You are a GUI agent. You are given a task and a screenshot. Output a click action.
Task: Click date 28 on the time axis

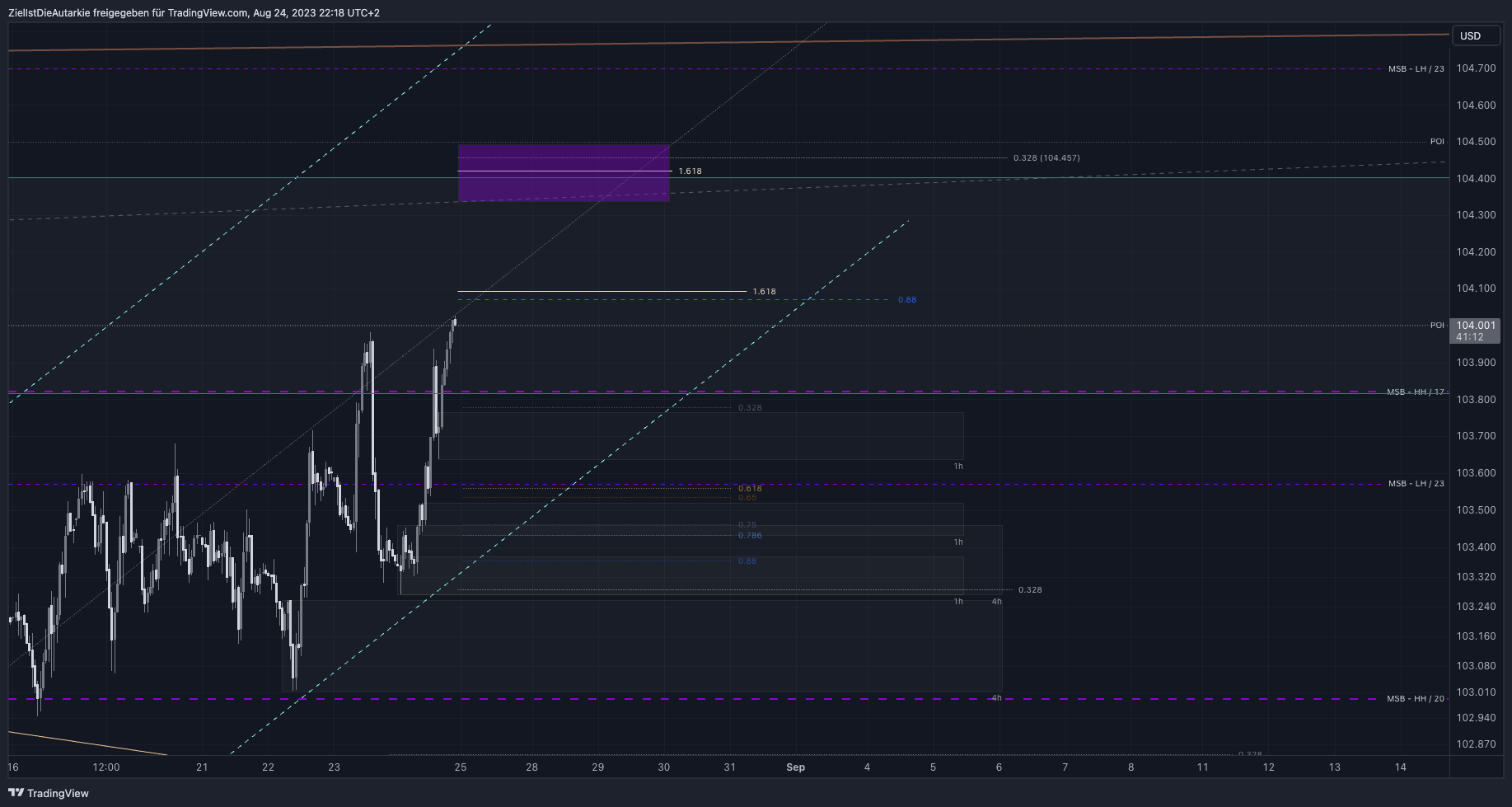(532, 767)
